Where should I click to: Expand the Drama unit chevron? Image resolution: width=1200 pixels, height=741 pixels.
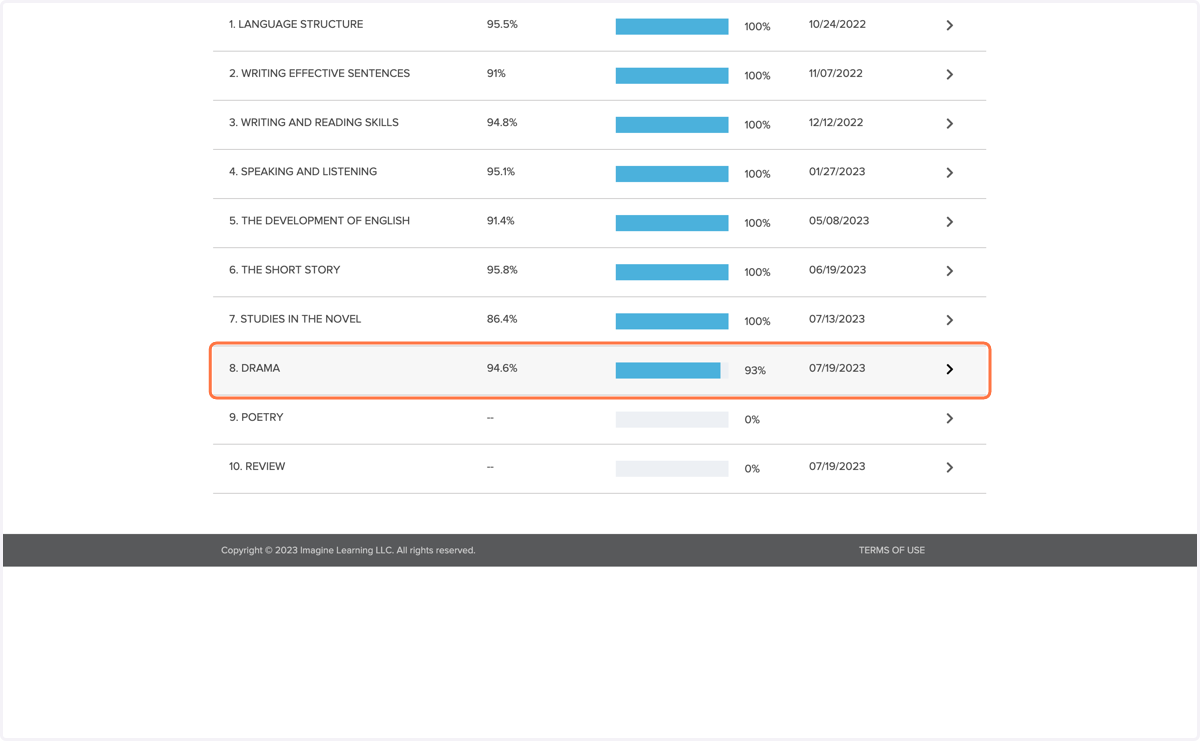coord(950,369)
